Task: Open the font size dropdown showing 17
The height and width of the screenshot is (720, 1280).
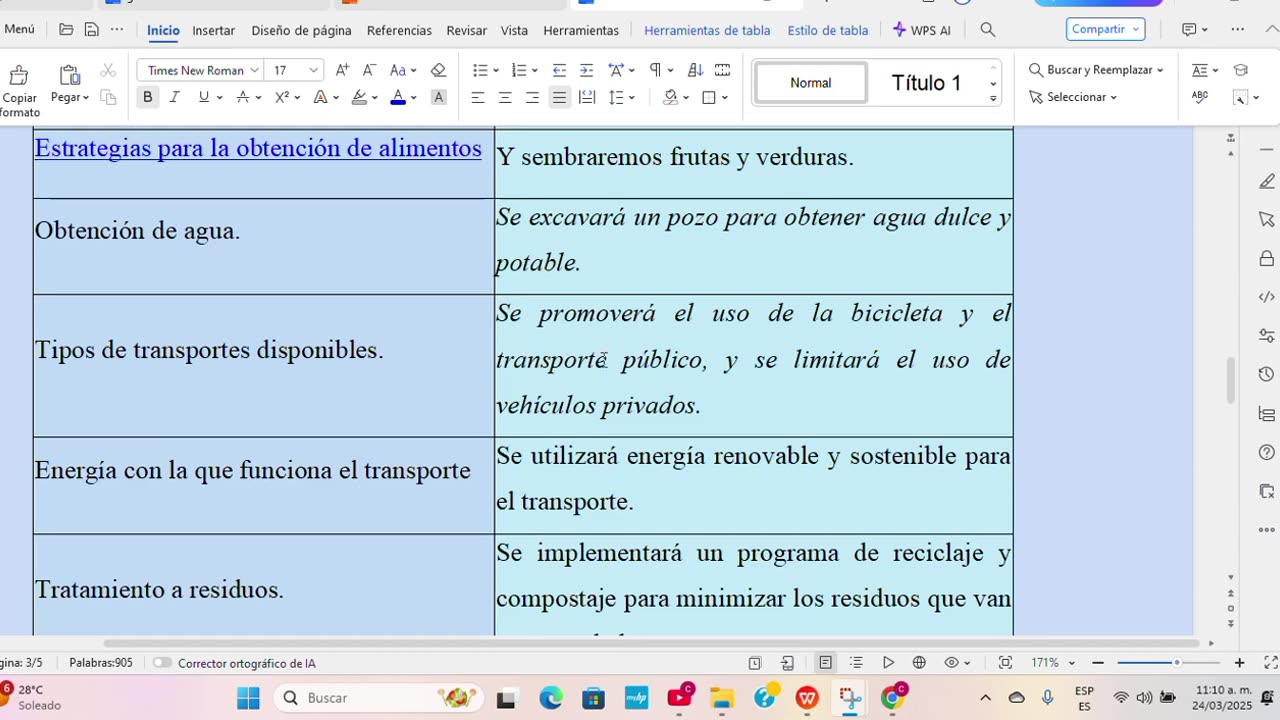Action: (x=313, y=70)
